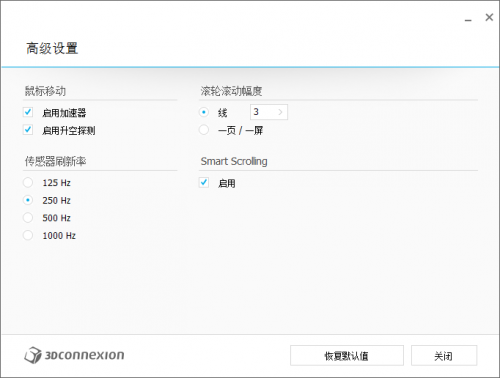Click the 高级设置 title text
This screenshot has height=378, width=500.
point(52,48)
